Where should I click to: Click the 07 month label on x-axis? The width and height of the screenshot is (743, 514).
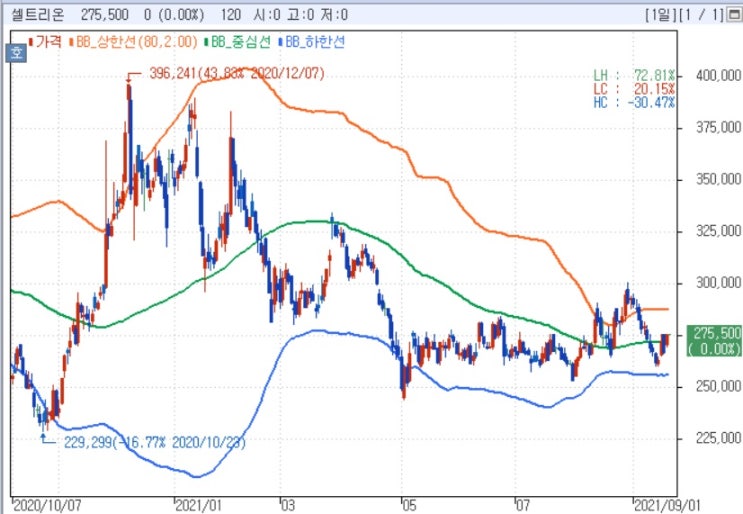[523, 505]
